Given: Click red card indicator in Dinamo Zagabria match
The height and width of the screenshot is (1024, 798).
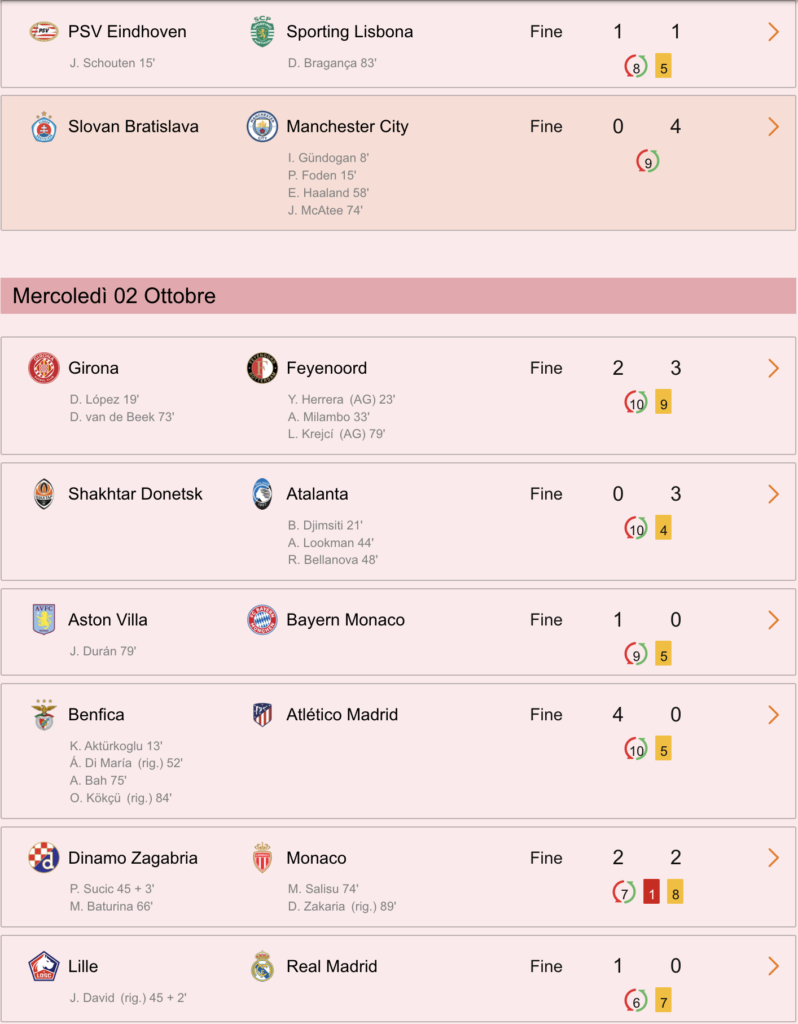Looking at the screenshot, I should coord(651,893).
